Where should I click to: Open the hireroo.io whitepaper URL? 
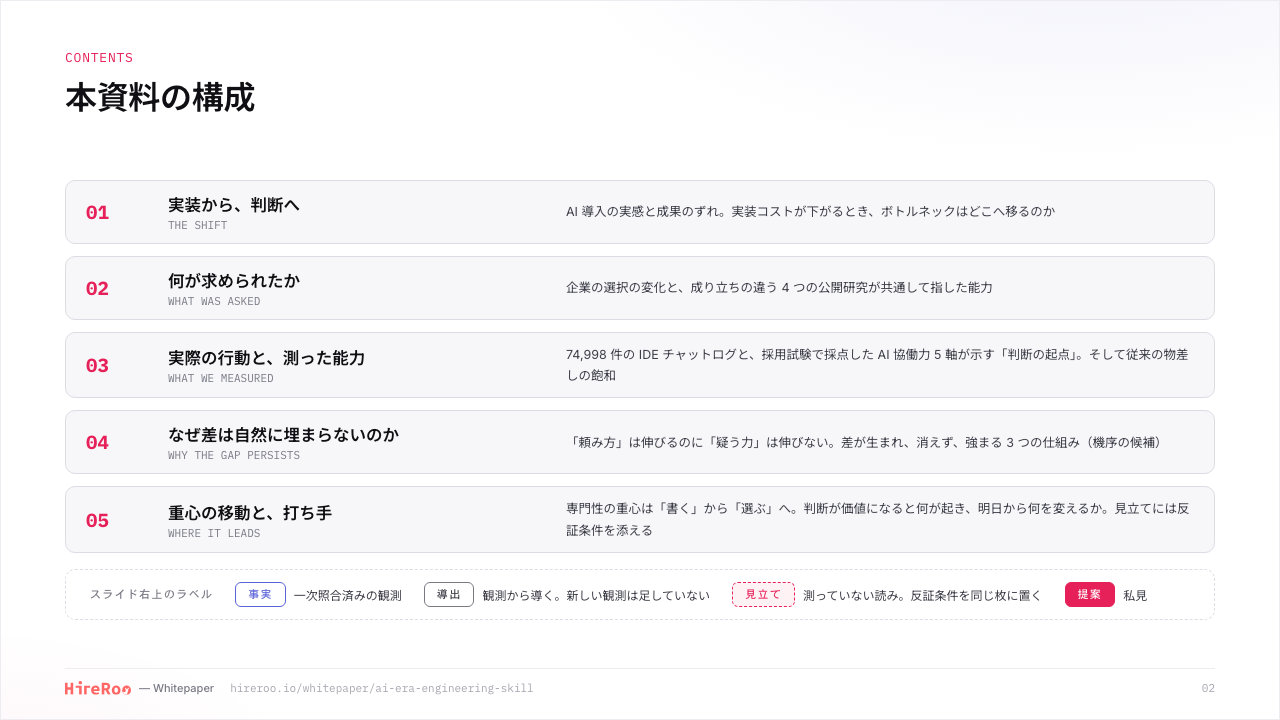click(381, 689)
